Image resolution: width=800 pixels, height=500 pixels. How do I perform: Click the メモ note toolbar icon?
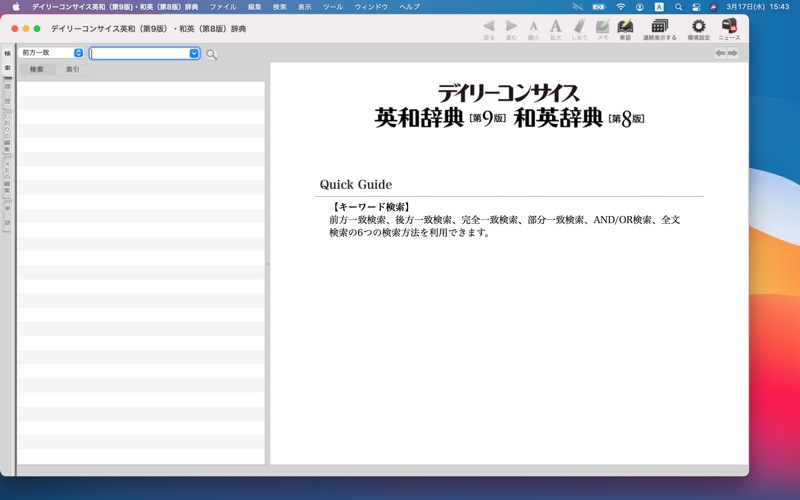602,28
